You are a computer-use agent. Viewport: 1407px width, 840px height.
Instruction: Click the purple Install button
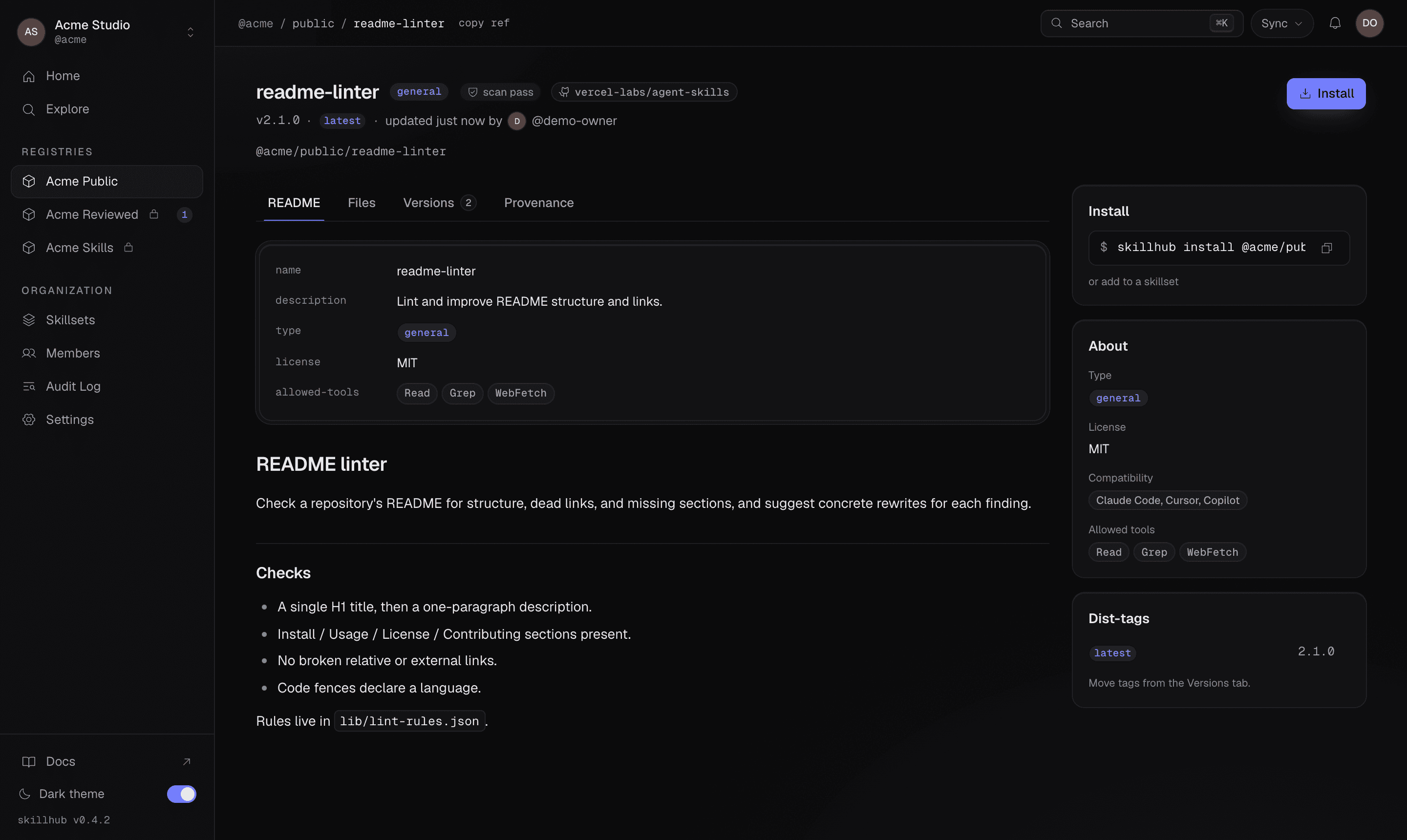point(1325,93)
